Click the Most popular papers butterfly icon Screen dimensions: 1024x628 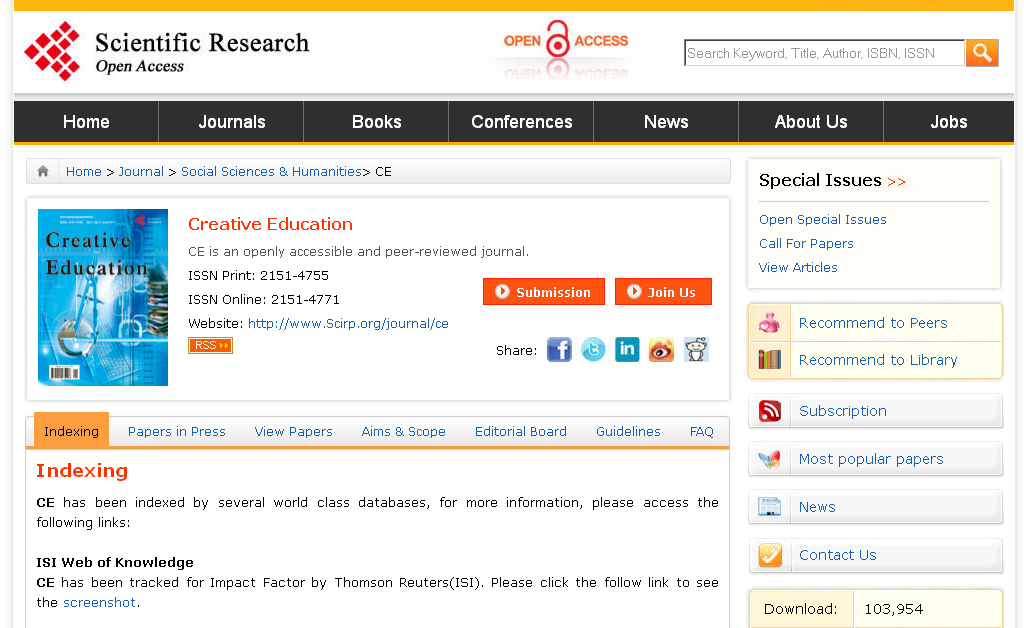[x=770, y=459]
